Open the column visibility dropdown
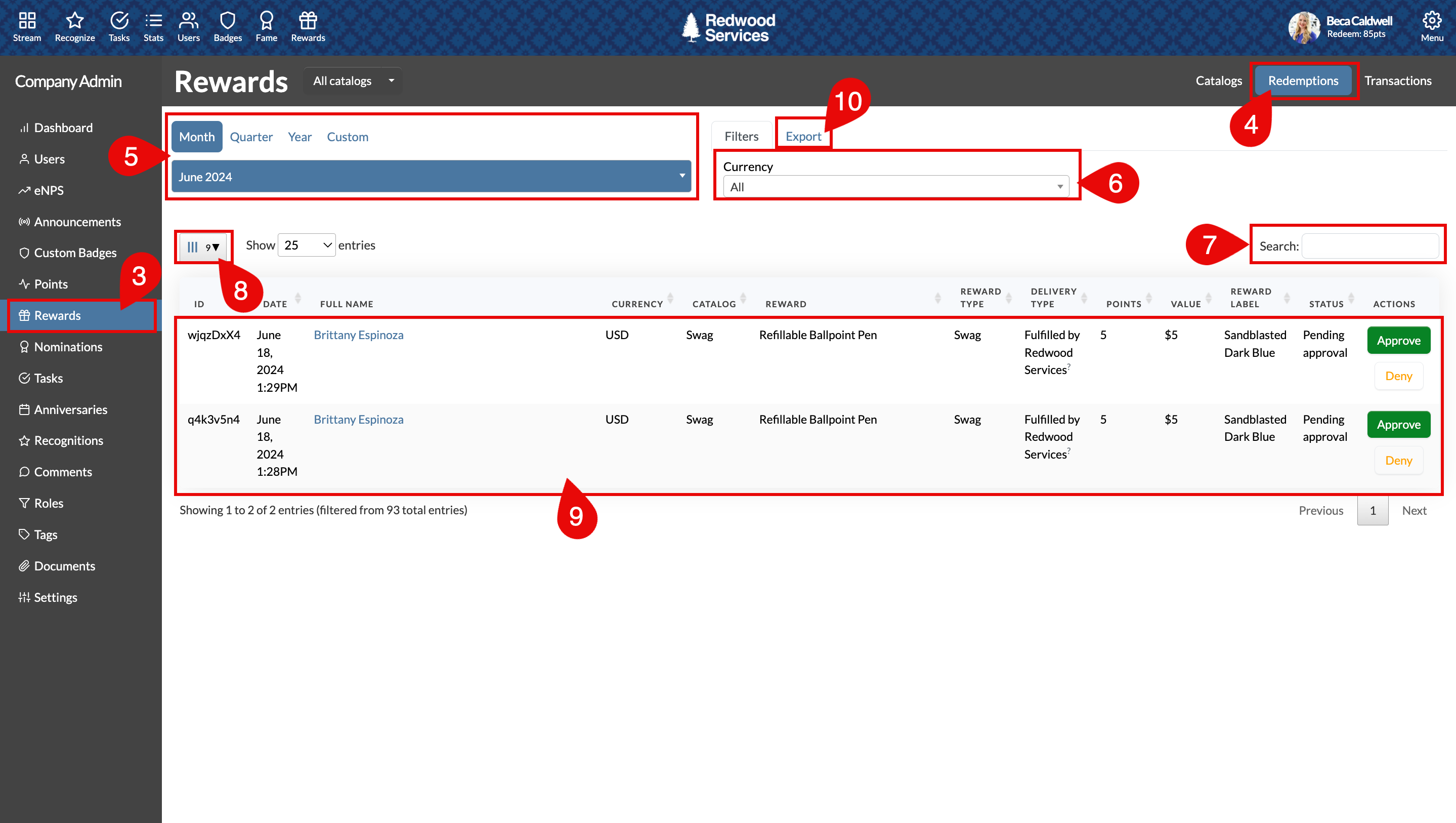 [x=203, y=246]
